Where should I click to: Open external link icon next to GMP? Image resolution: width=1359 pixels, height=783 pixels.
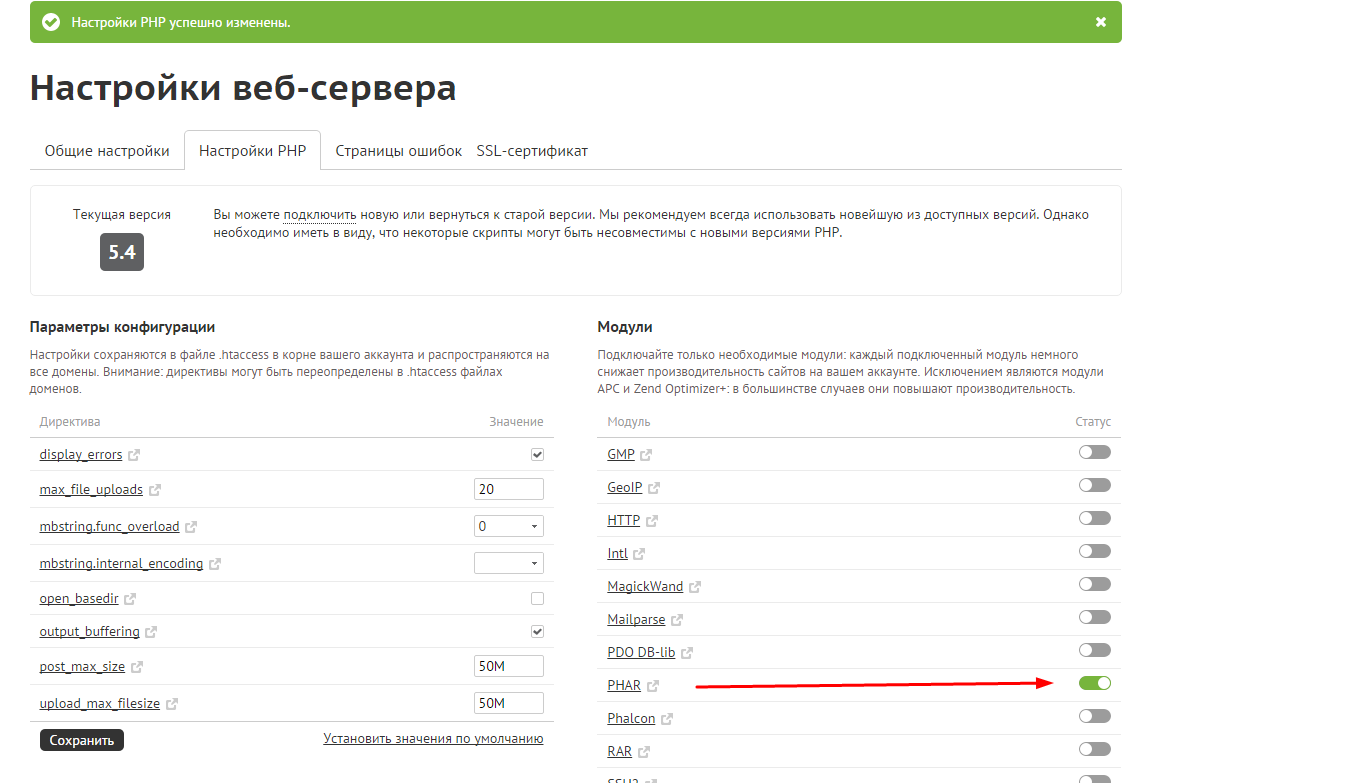[646, 455]
